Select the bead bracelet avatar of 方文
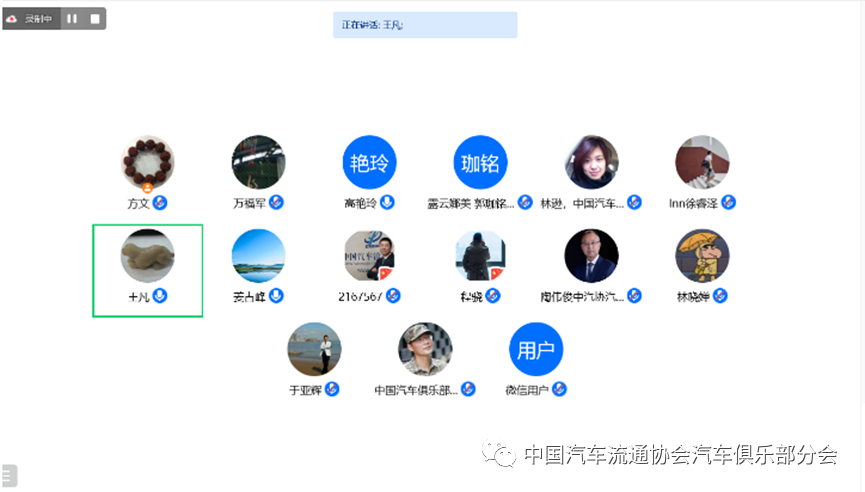Image resolution: width=865 pixels, height=492 pixels. click(x=147, y=163)
